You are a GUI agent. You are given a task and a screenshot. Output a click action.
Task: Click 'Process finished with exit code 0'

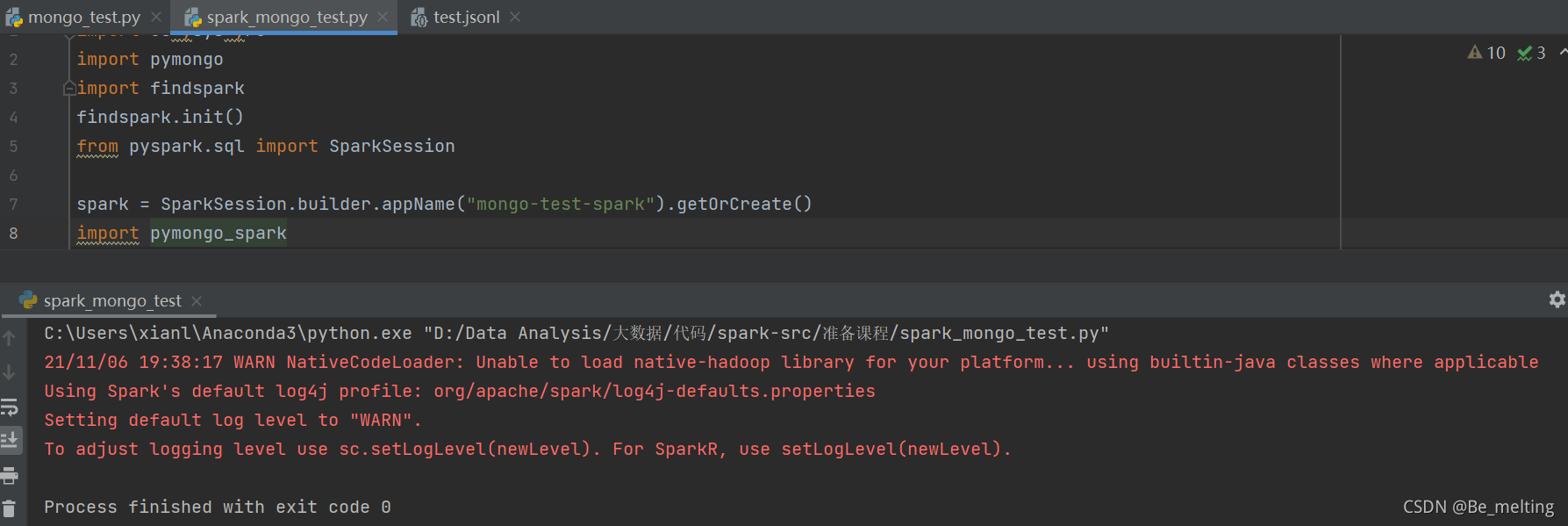218,507
